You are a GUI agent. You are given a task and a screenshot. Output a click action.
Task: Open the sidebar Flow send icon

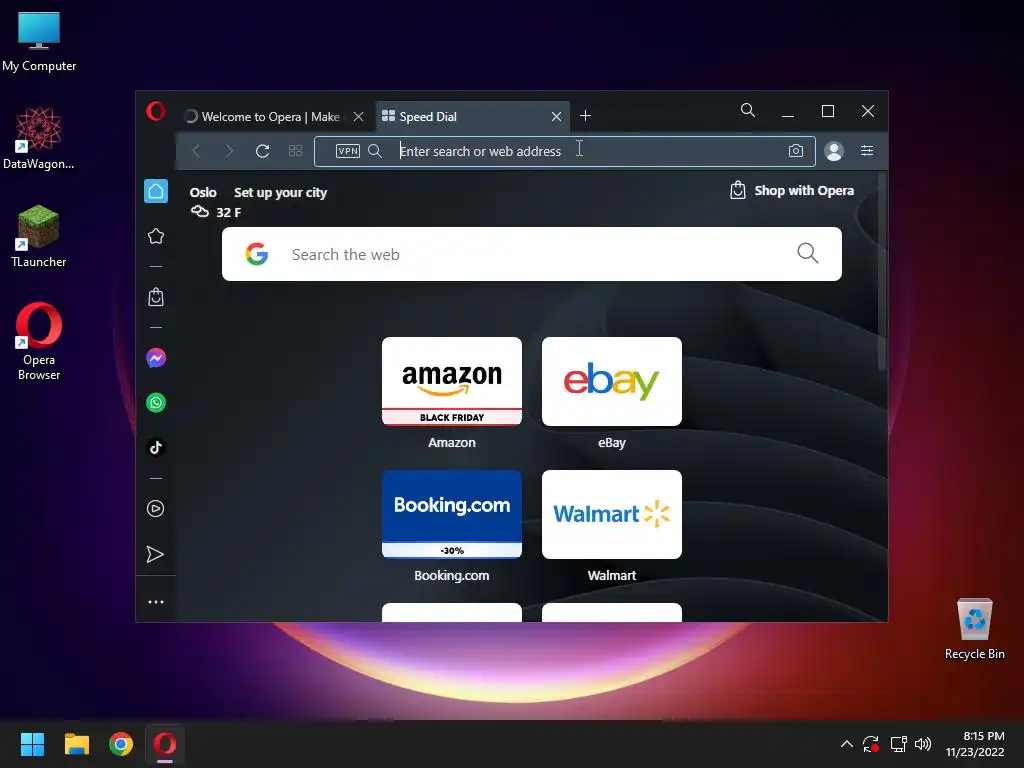point(155,554)
